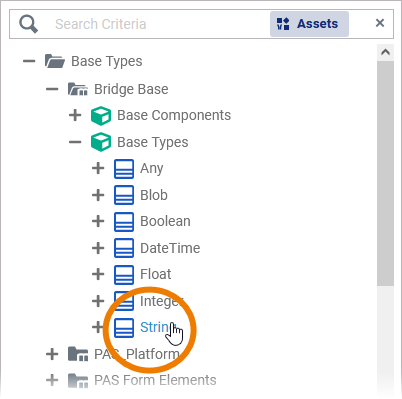The height and width of the screenshot is (399, 402).
Task: Click the magnifying glass search icon
Action: [28, 24]
